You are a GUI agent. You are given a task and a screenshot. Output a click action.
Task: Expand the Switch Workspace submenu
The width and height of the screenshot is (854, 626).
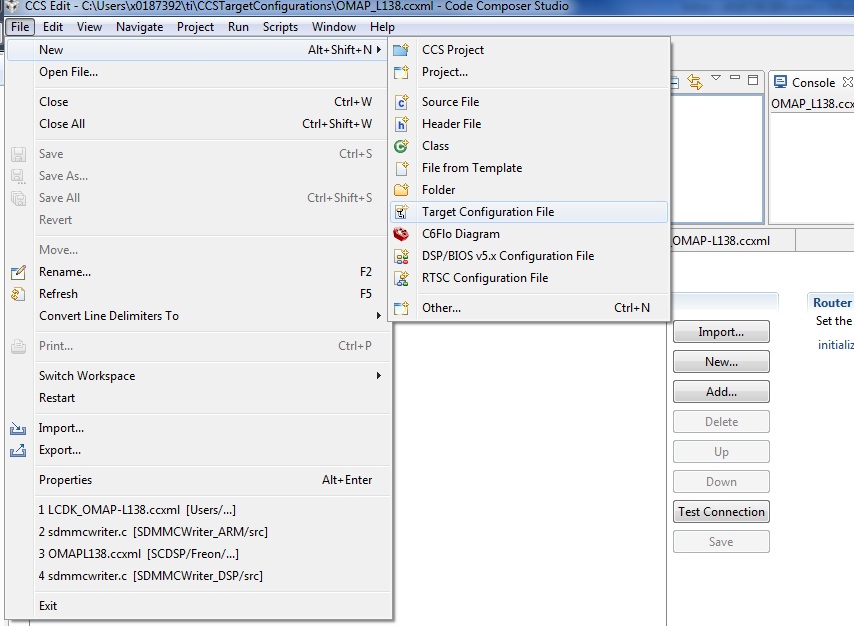pos(379,376)
